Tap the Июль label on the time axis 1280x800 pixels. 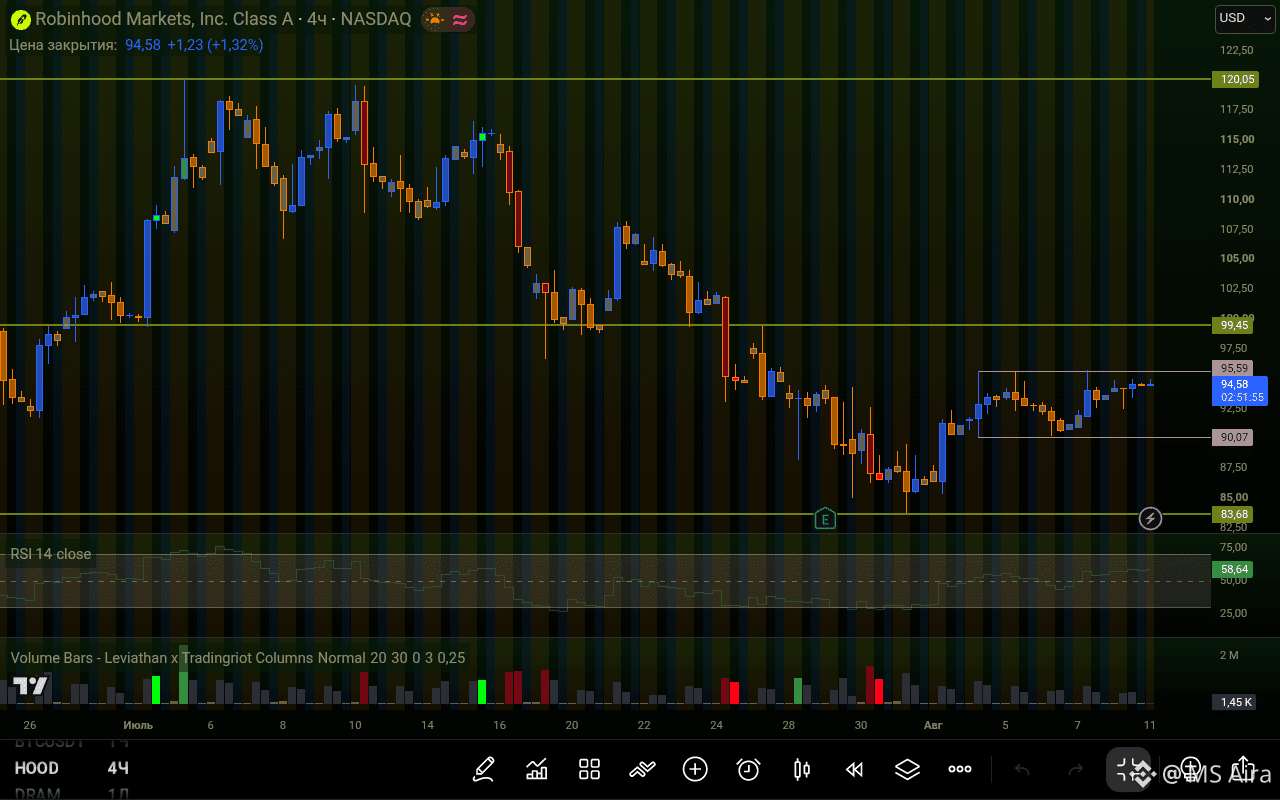(x=138, y=725)
